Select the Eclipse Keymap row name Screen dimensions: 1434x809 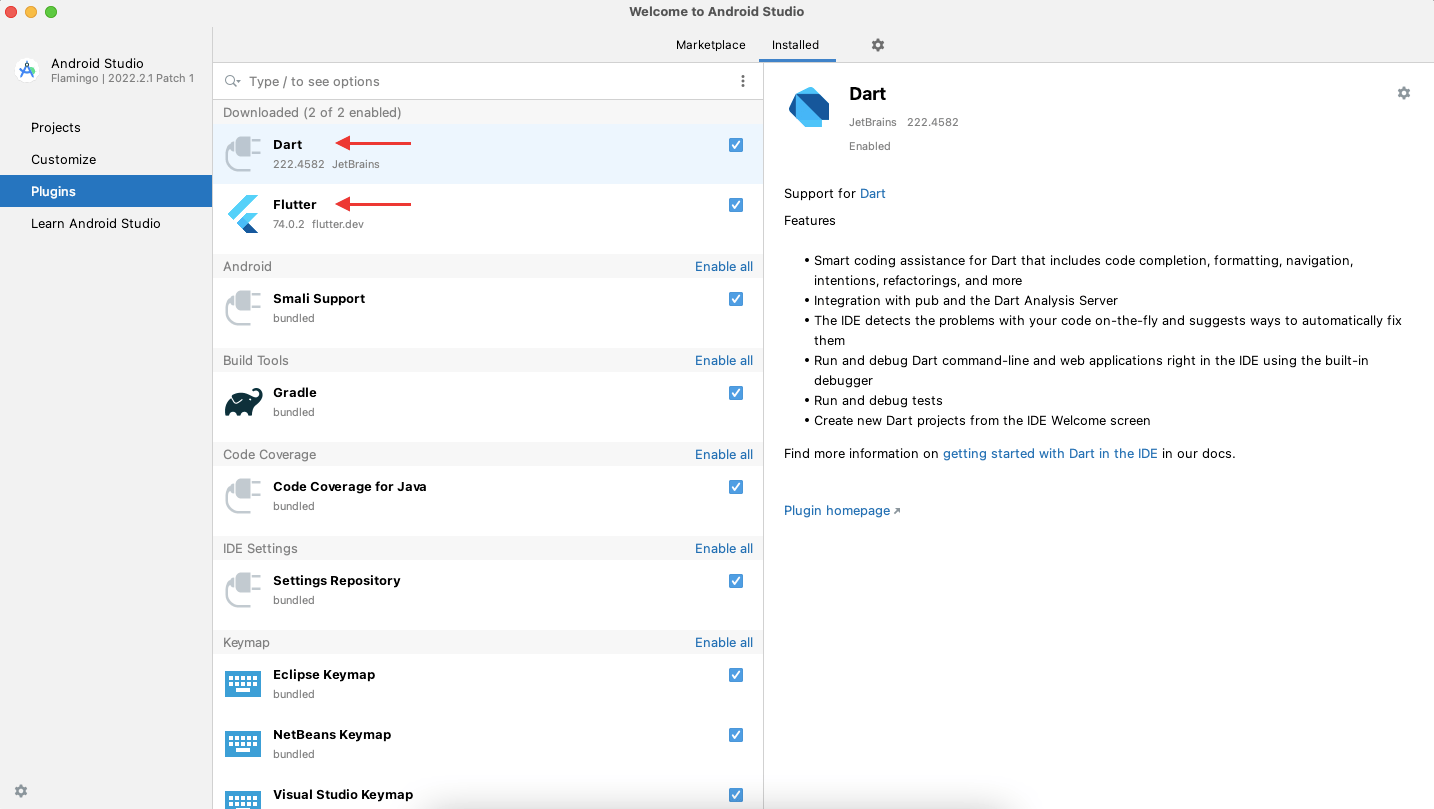click(x=324, y=674)
